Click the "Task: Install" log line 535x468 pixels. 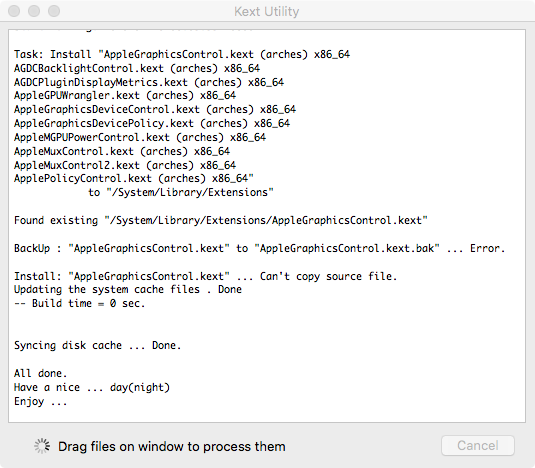tap(182, 54)
